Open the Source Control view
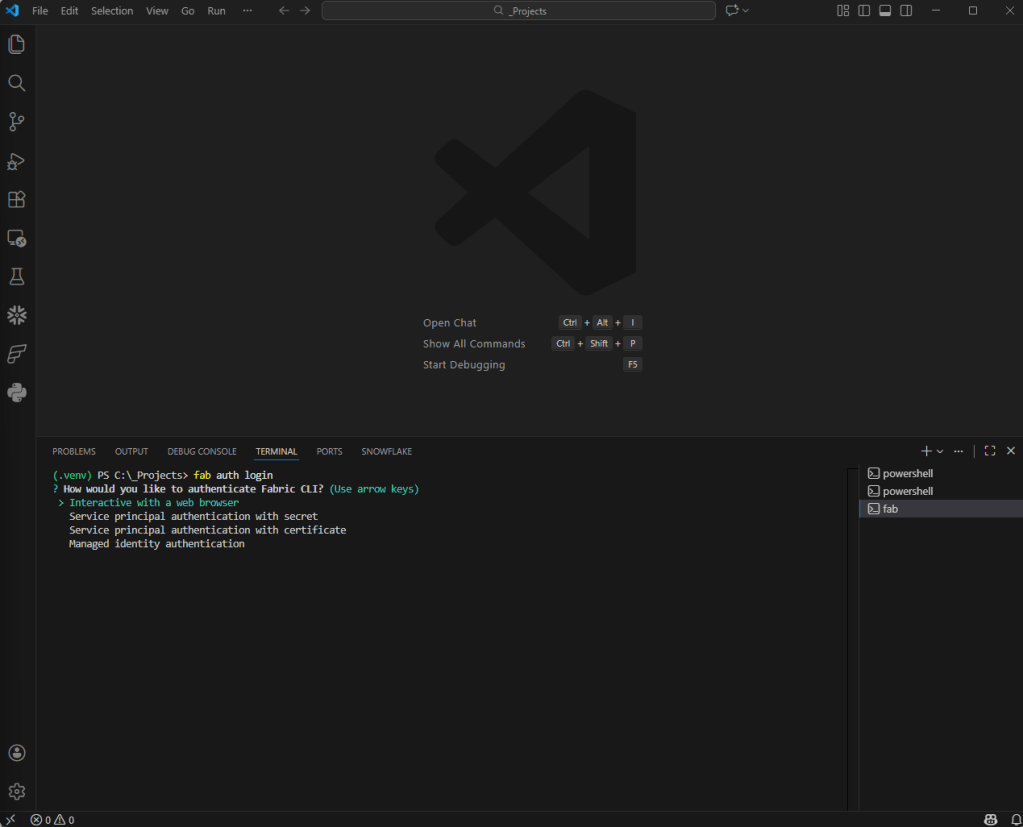 17,122
